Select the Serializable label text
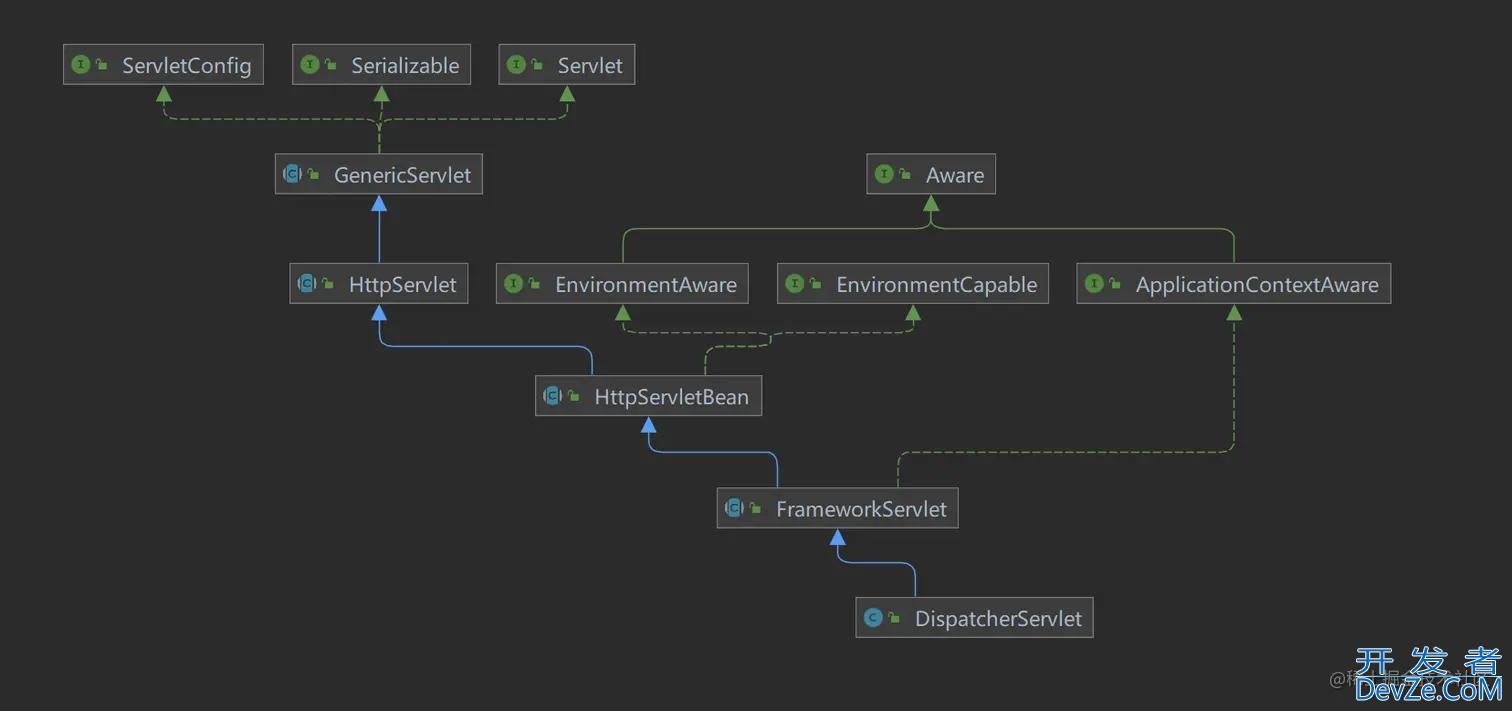The width and height of the screenshot is (1512, 711). (405, 66)
